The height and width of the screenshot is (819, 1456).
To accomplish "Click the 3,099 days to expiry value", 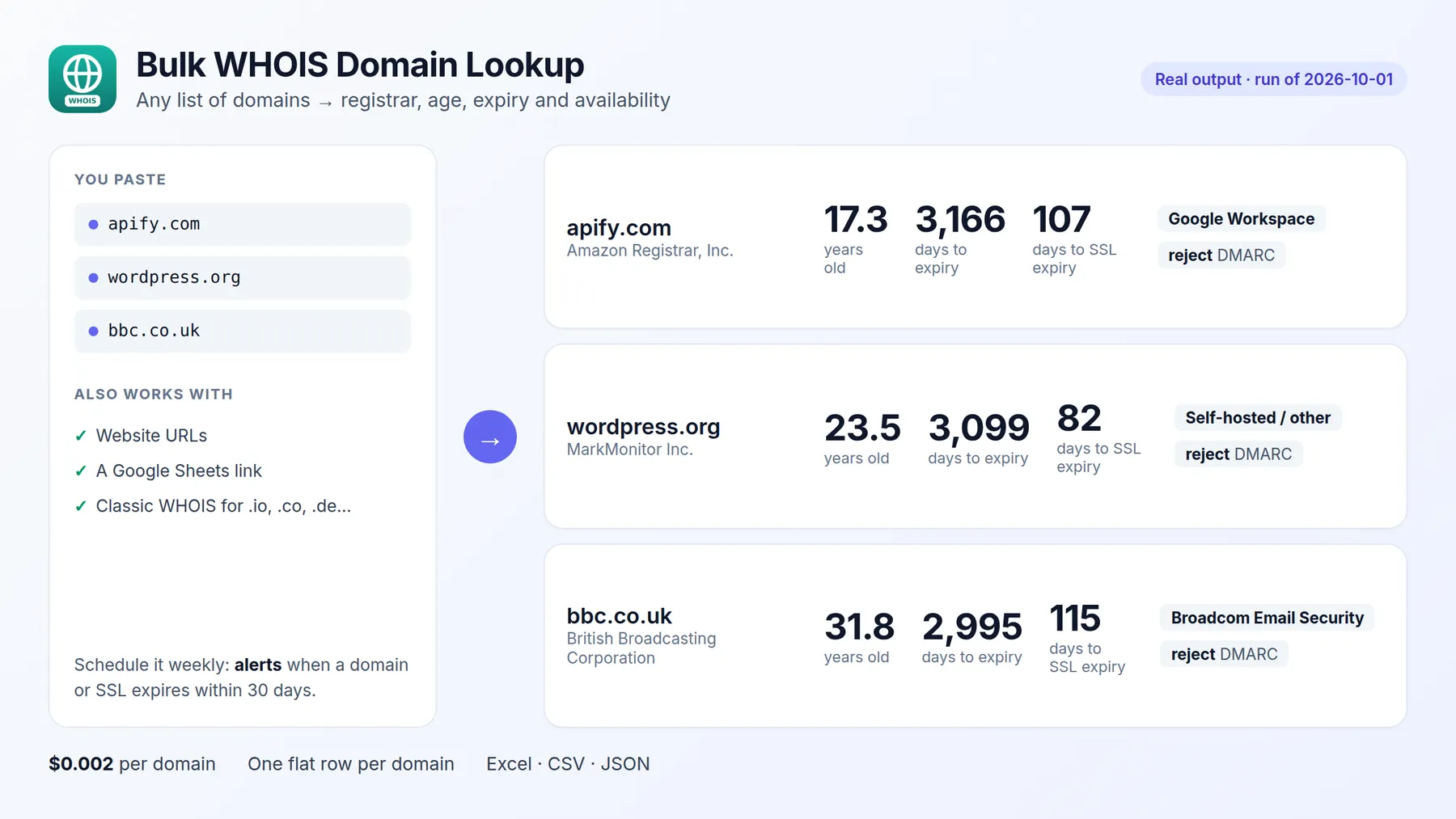I will [979, 428].
